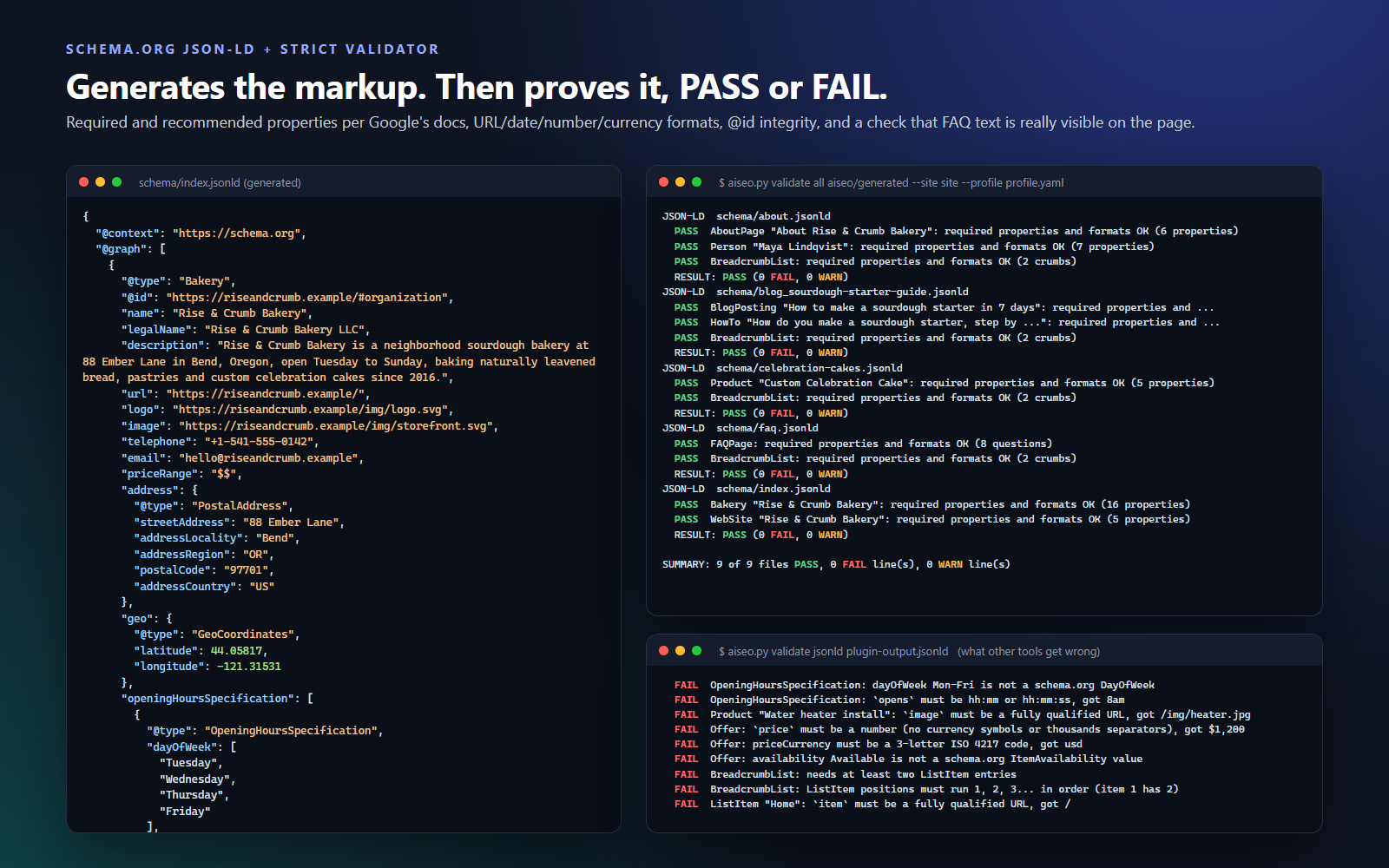Select the 'schema/index.jsonld (generated)' window title
The height and width of the screenshot is (868, 1389).
tap(220, 183)
